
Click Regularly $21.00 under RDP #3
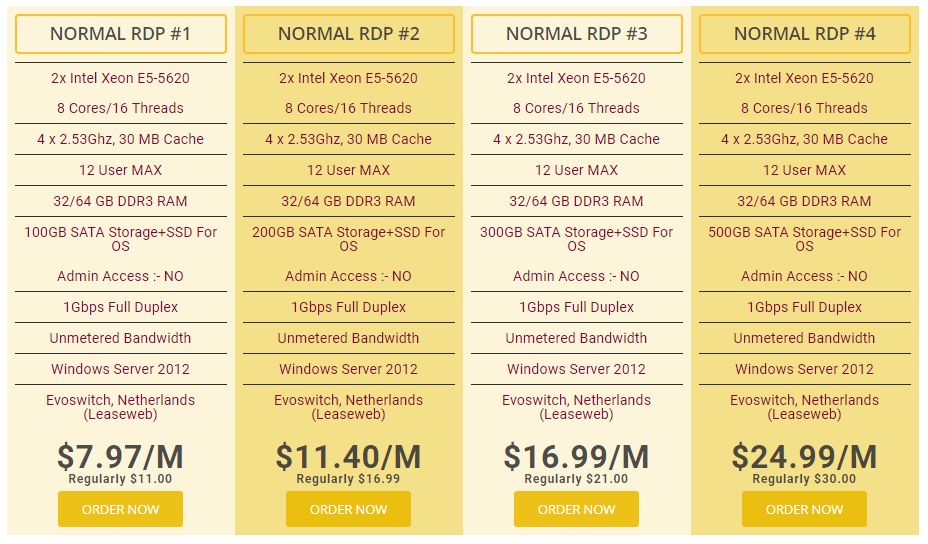click(x=576, y=479)
